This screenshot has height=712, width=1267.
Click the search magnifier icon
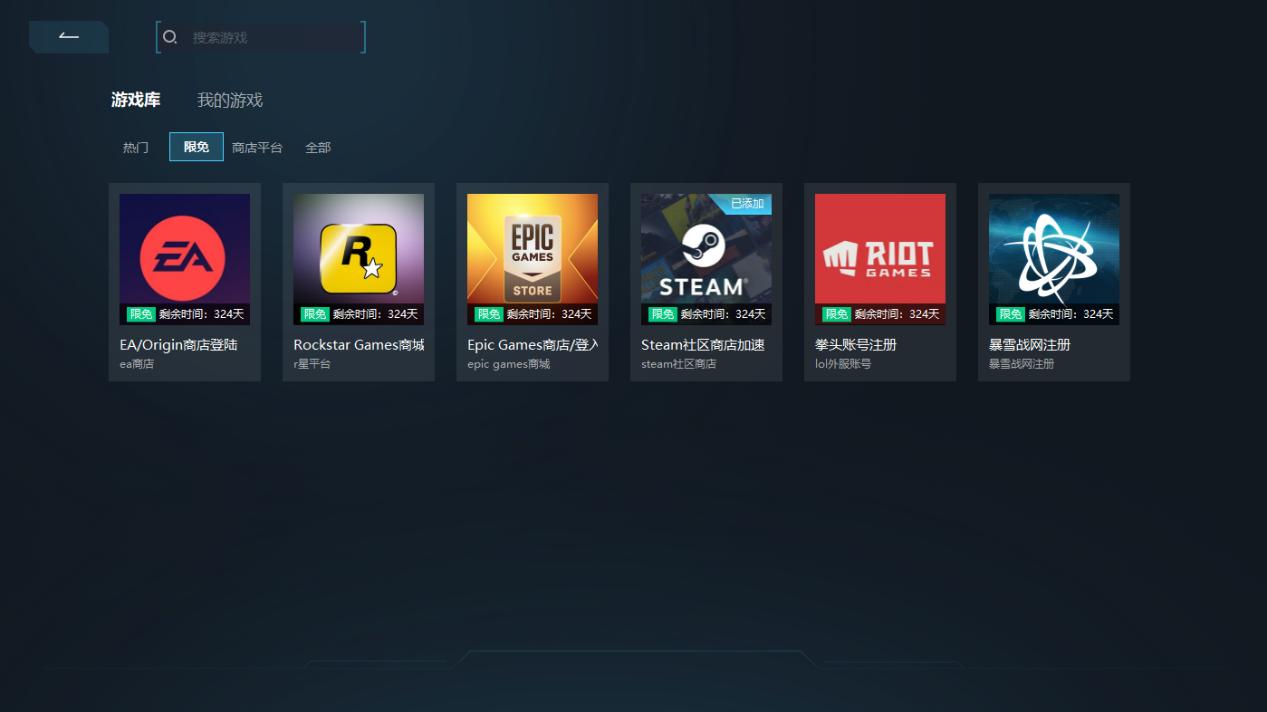click(170, 37)
